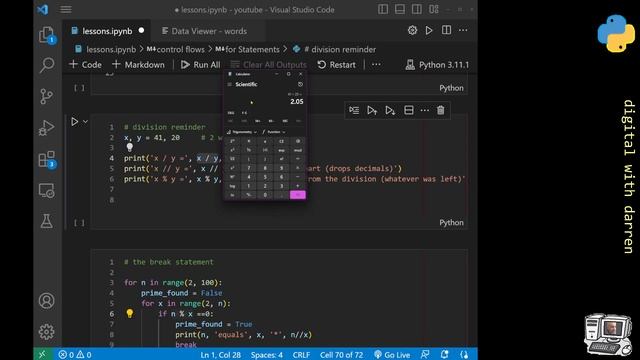Click Go Live in status bar
Image resolution: width=640 pixels, height=360 pixels.
click(392, 354)
